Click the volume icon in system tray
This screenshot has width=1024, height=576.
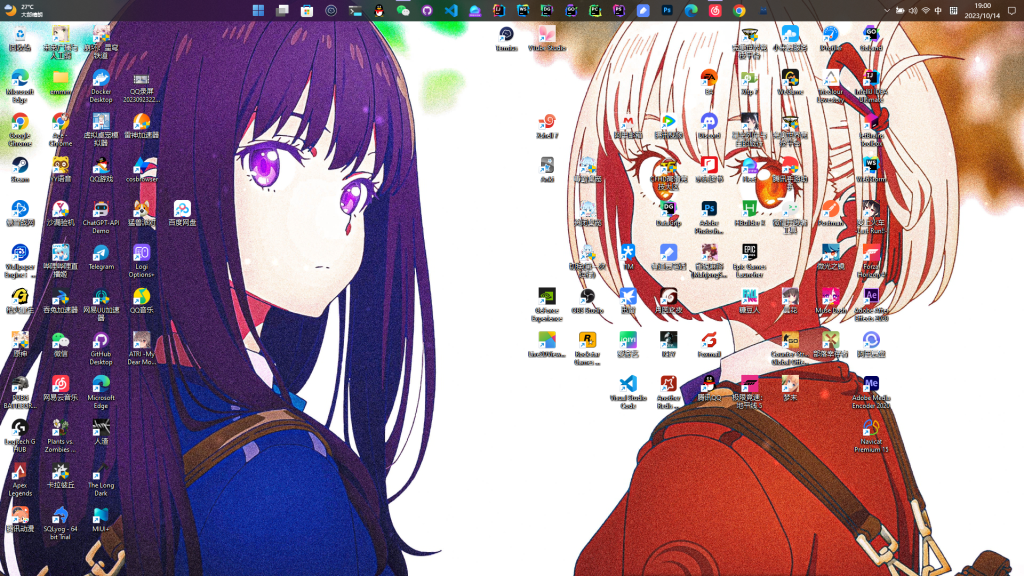point(913,11)
